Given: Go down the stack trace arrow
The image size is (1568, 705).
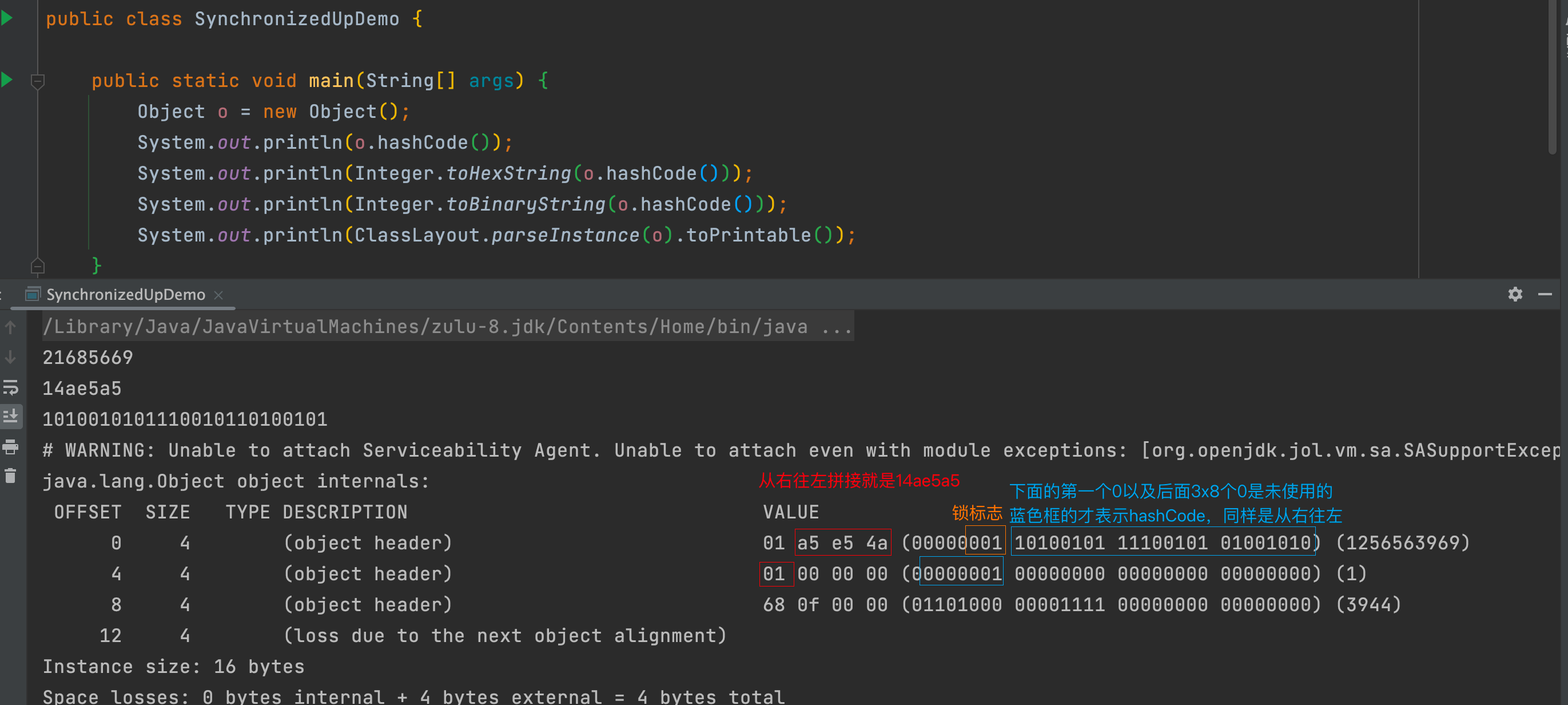Looking at the screenshot, I should 11,357.
